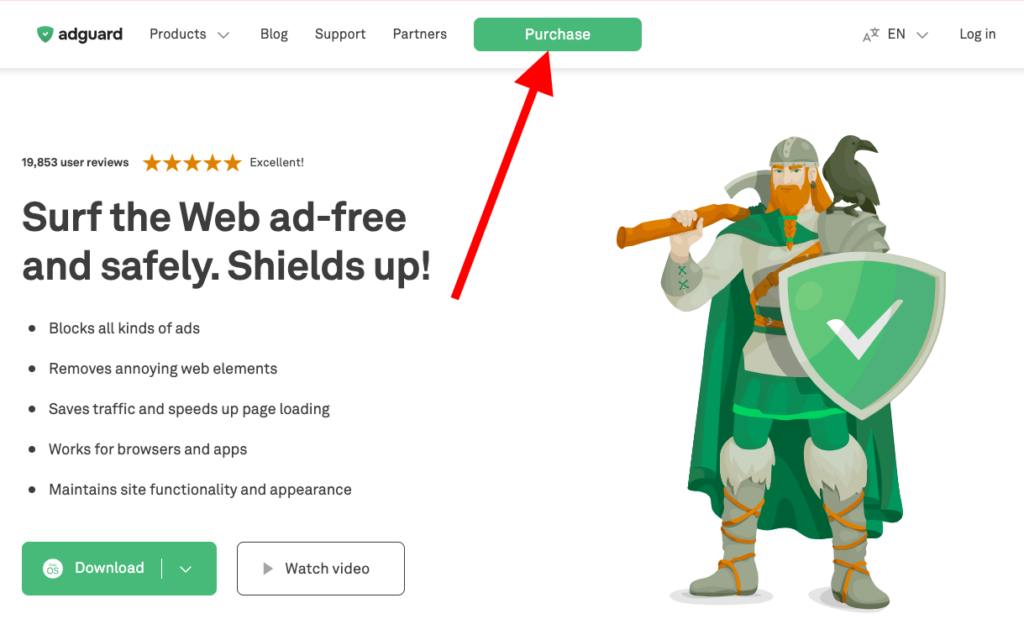Image resolution: width=1024 pixels, height=619 pixels.
Task: Click the play triangle on Watch video
Action: [267, 569]
